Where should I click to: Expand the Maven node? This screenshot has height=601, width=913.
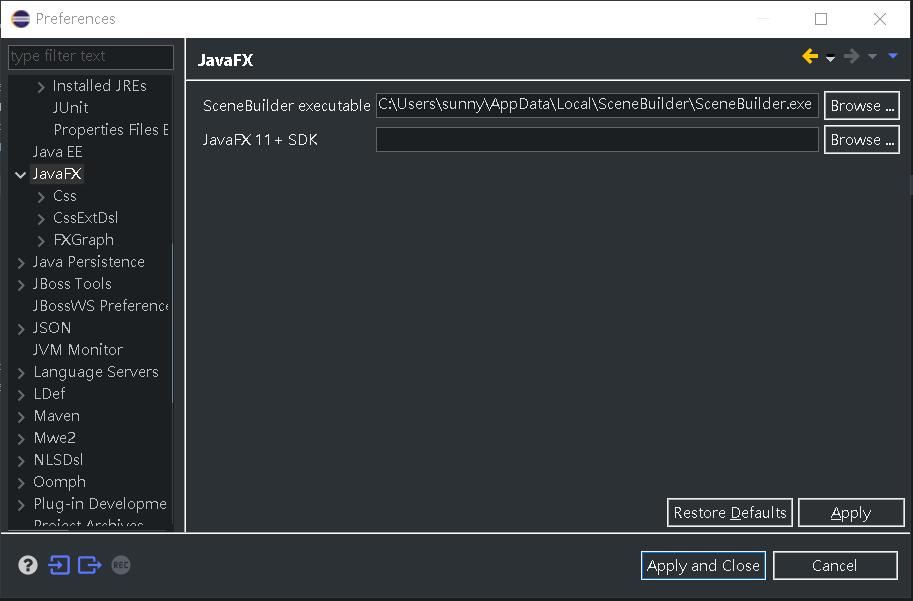pyautogui.click(x=21, y=418)
